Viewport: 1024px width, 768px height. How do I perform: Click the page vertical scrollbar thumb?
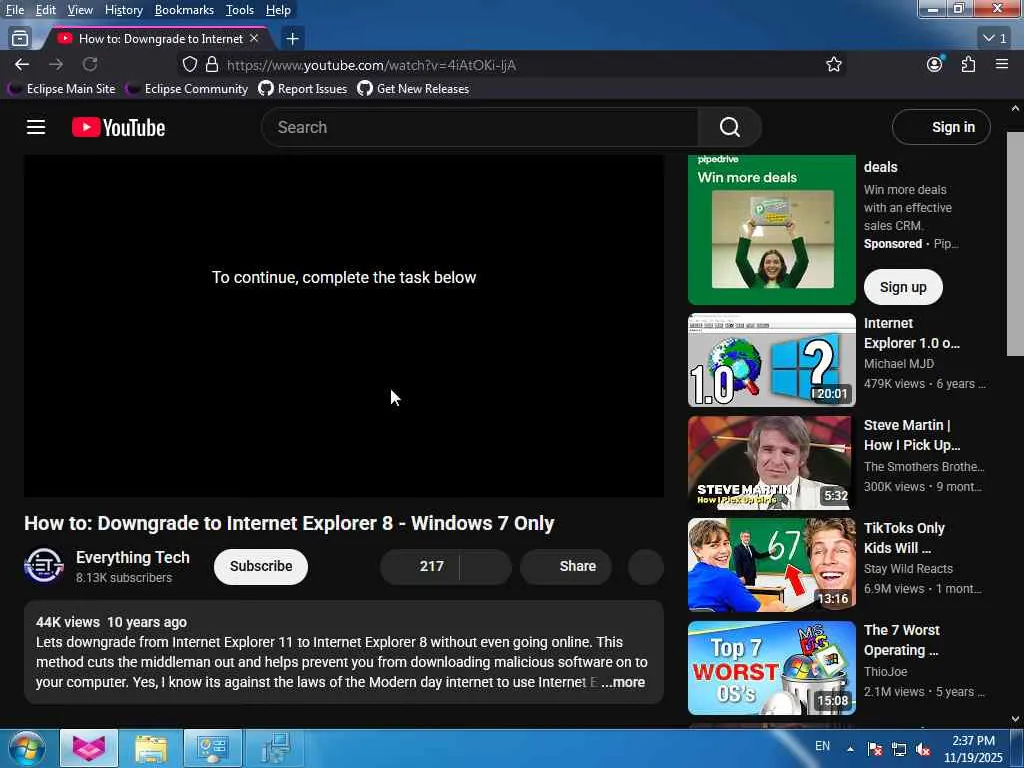pos(1015,244)
